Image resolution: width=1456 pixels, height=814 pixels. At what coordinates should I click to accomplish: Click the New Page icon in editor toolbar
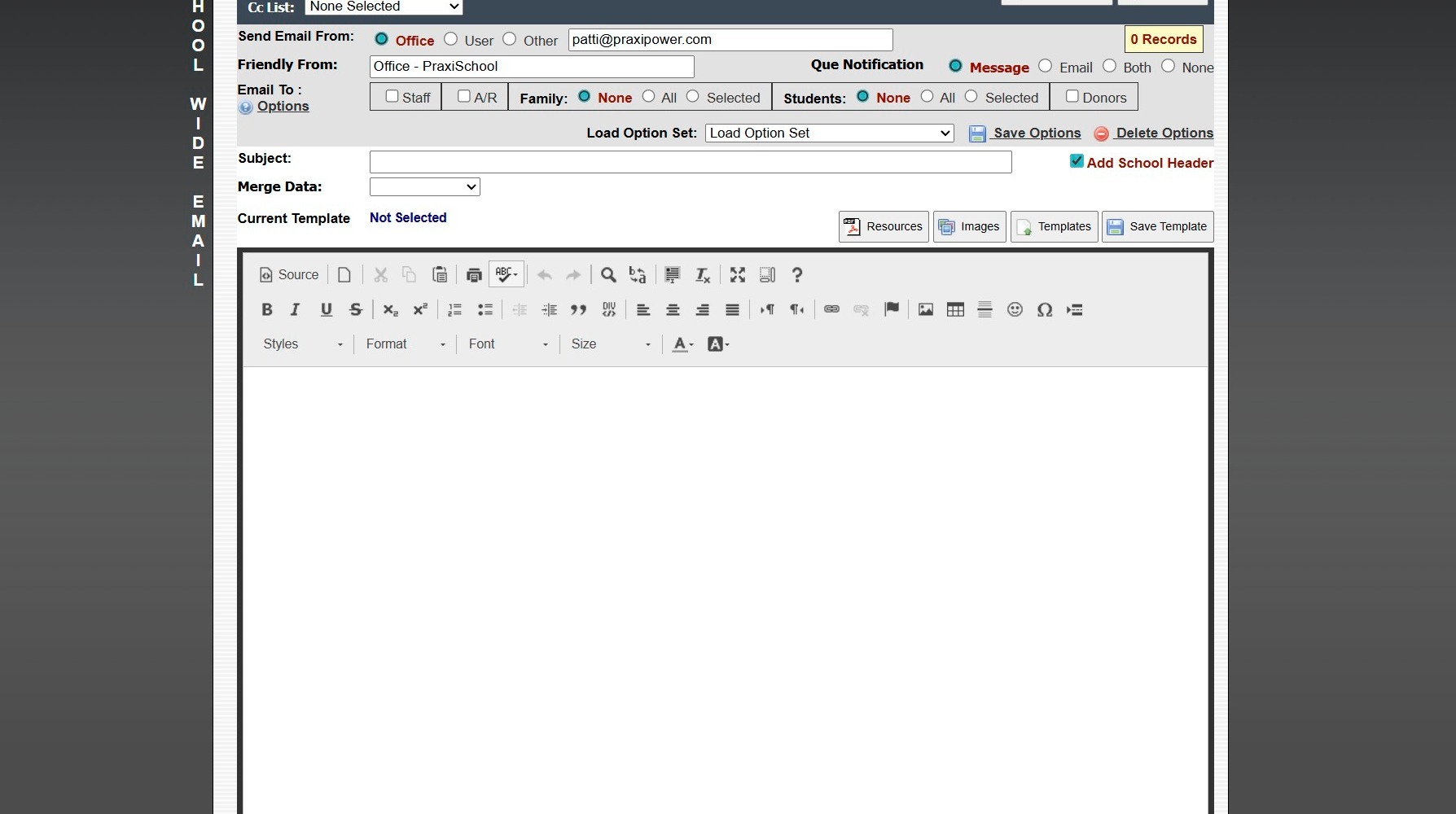click(344, 275)
